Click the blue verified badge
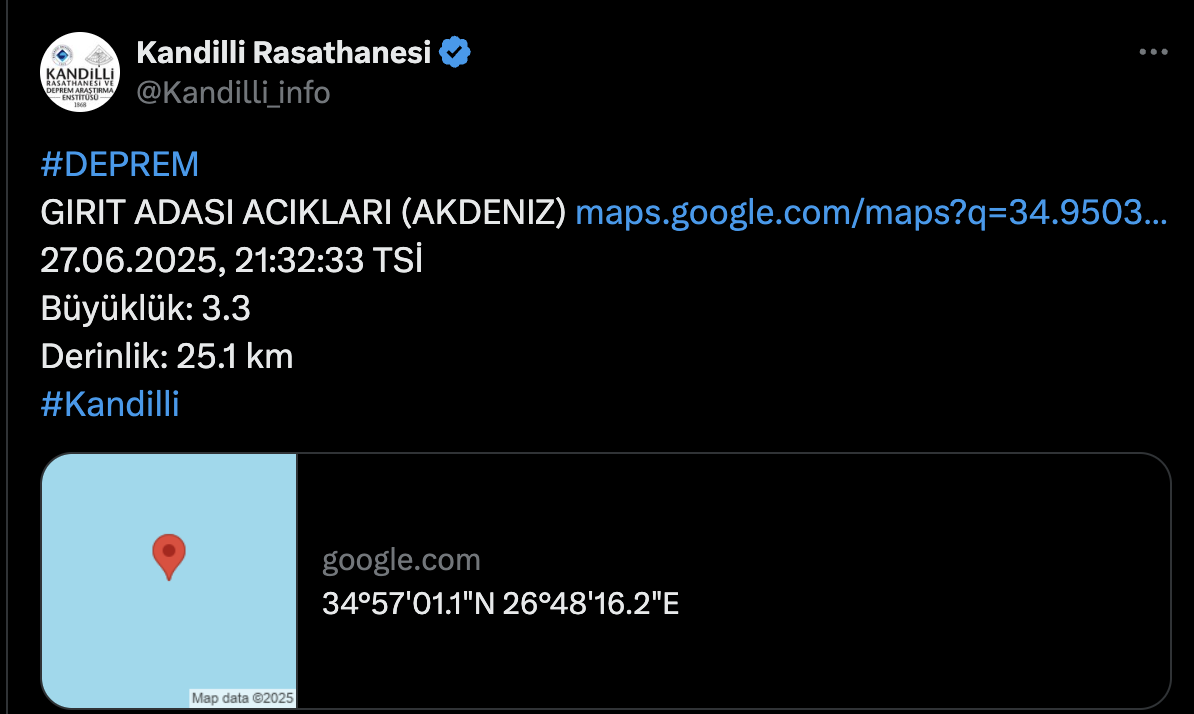This screenshot has height=714, width=1194. tap(455, 53)
